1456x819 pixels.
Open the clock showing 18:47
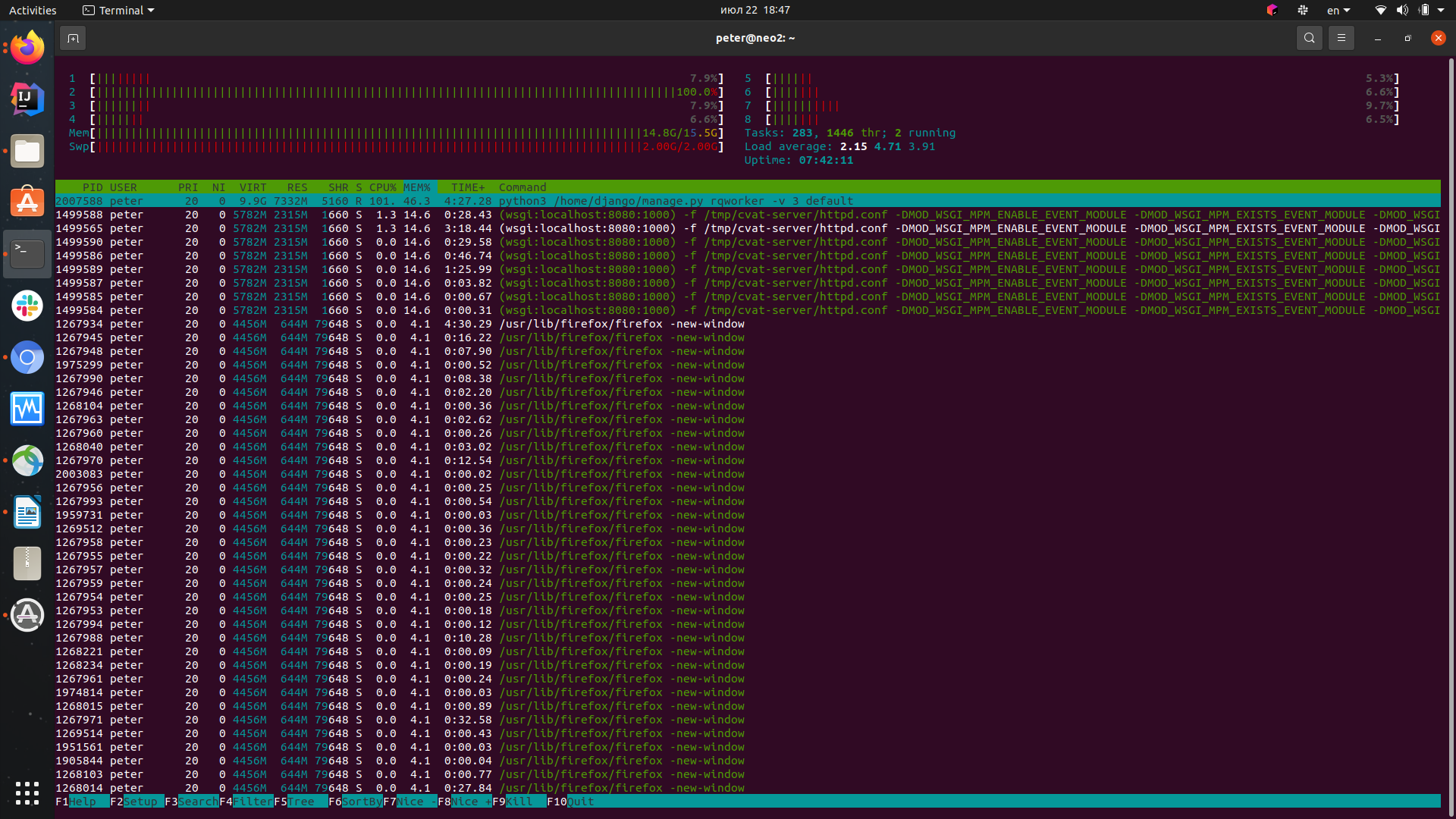[x=755, y=10]
